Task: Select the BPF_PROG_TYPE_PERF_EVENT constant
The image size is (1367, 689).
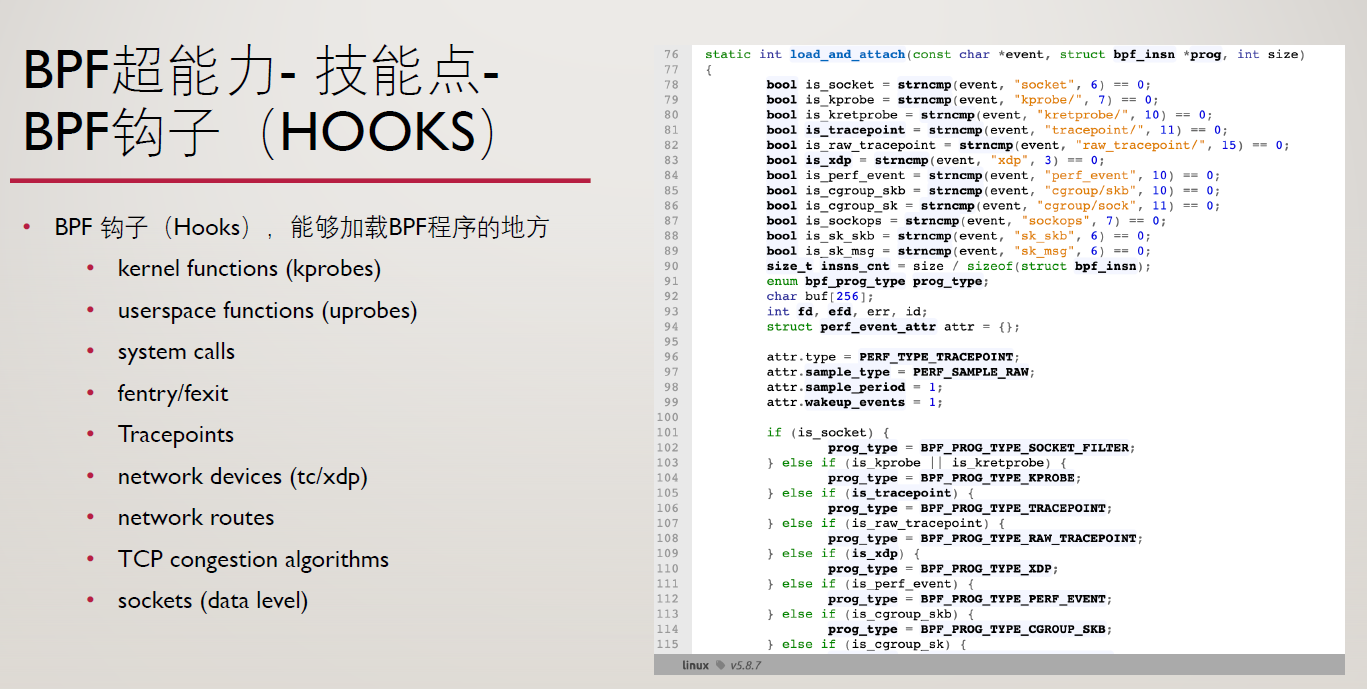Action: [1013, 599]
